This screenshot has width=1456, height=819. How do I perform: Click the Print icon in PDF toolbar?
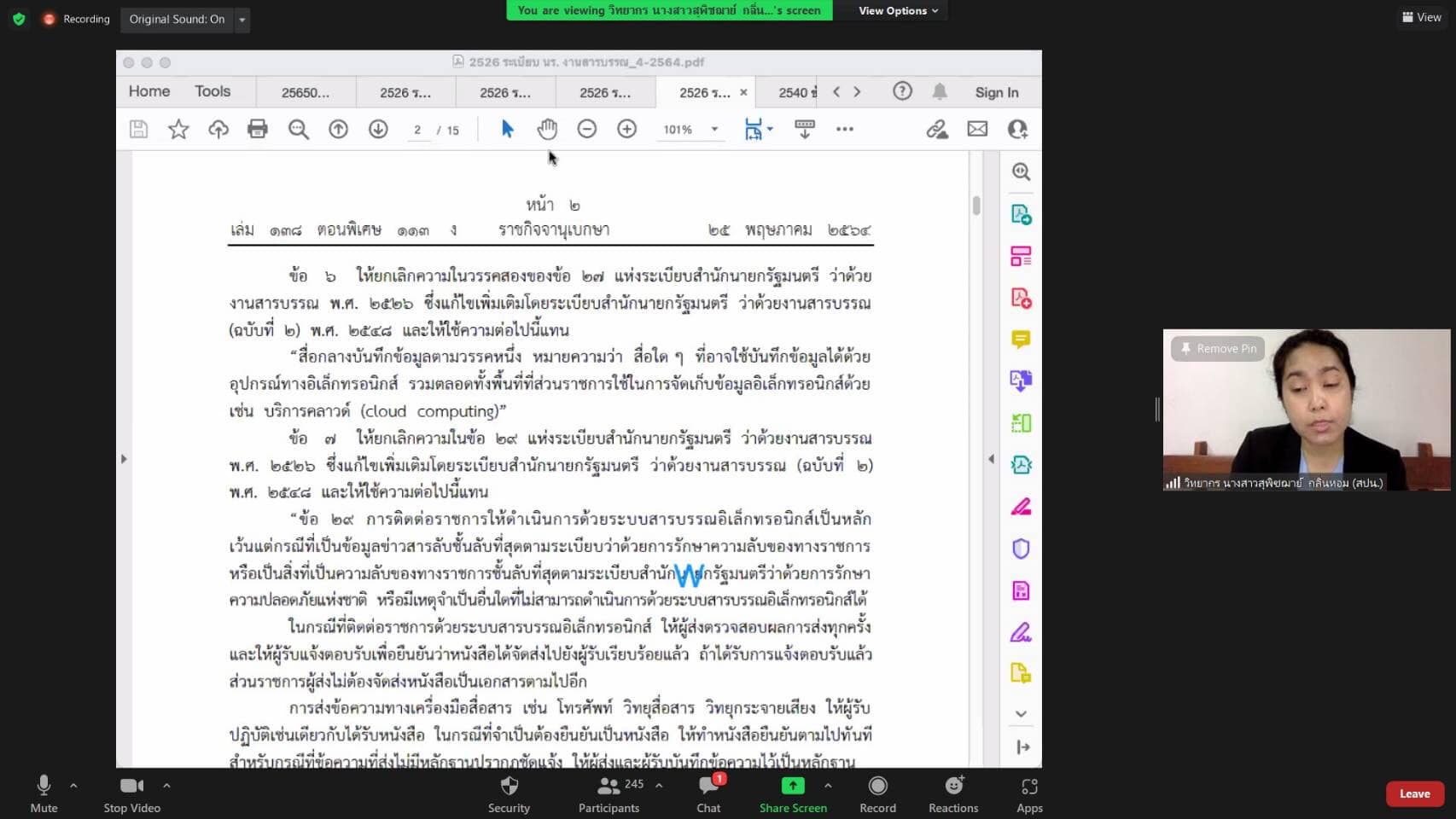257,129
